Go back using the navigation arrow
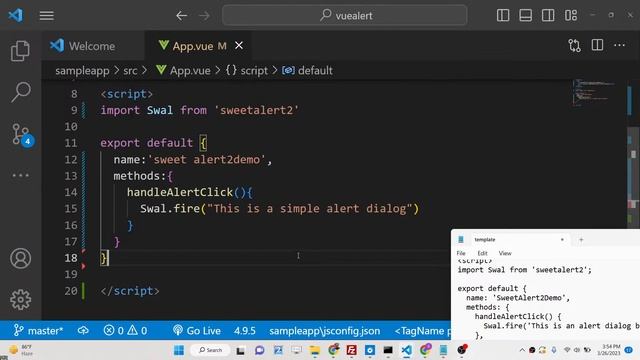Viewport: 640px width, 360px height. point(182,16)
